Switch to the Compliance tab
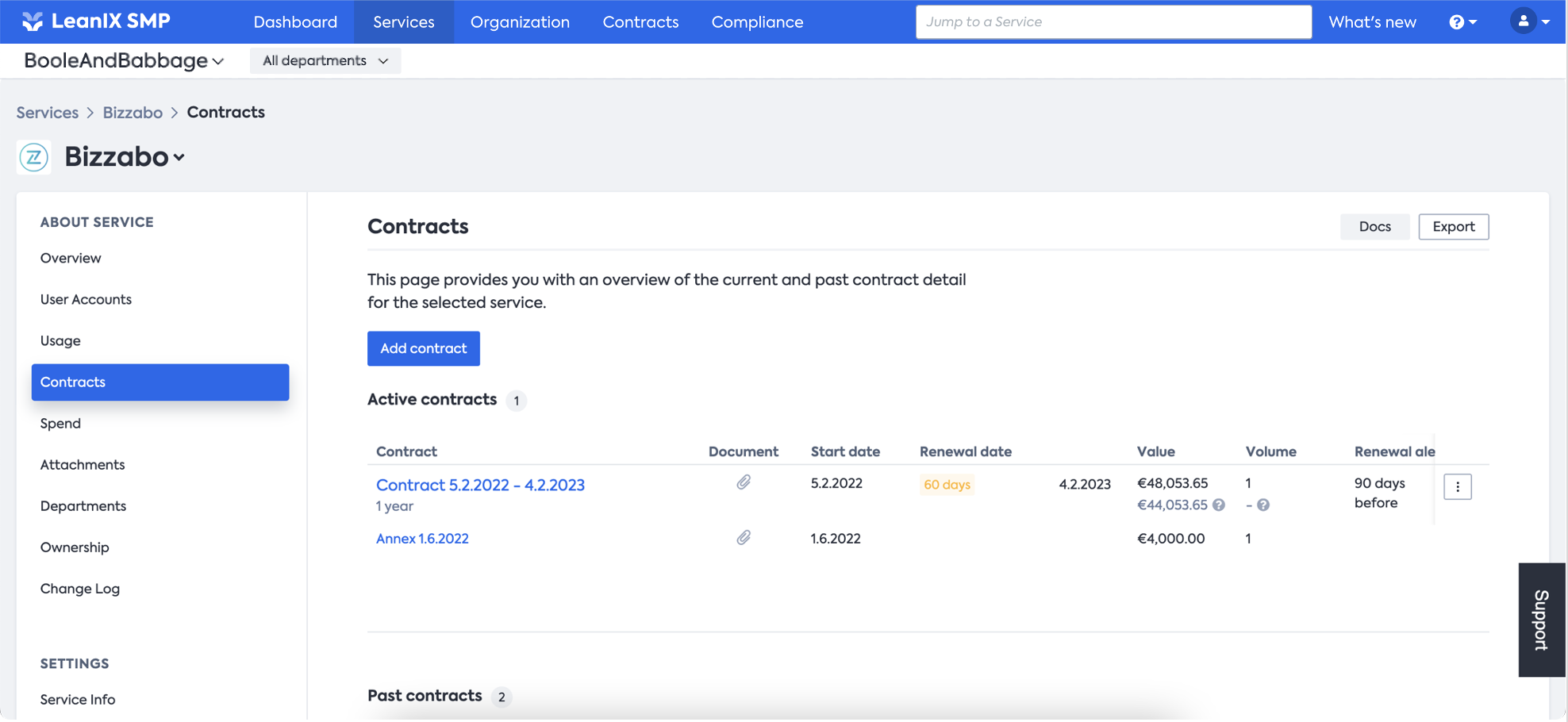This screenshot has height=722, width=1568. [757, 22]
